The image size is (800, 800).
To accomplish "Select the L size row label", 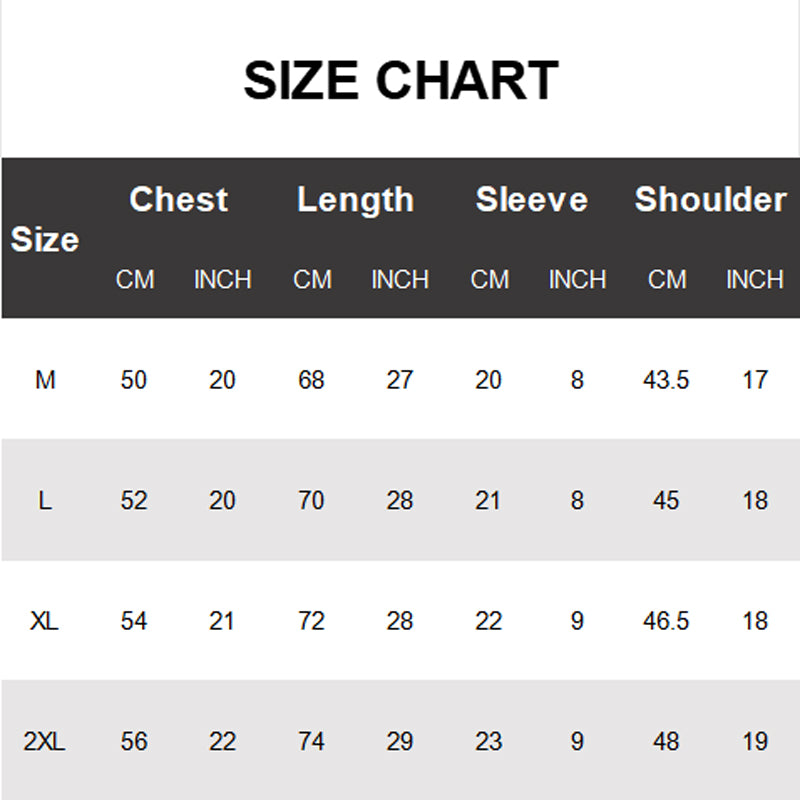I will click(45, 500).
